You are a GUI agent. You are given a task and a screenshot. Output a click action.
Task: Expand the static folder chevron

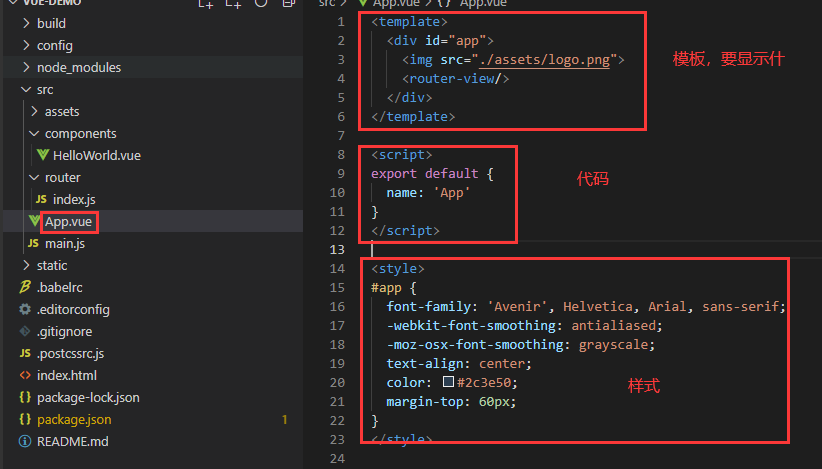point(26,265)
